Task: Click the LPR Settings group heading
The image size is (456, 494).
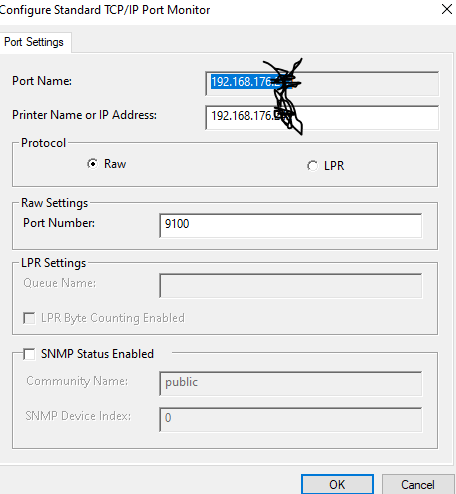Action: point(53,263)
